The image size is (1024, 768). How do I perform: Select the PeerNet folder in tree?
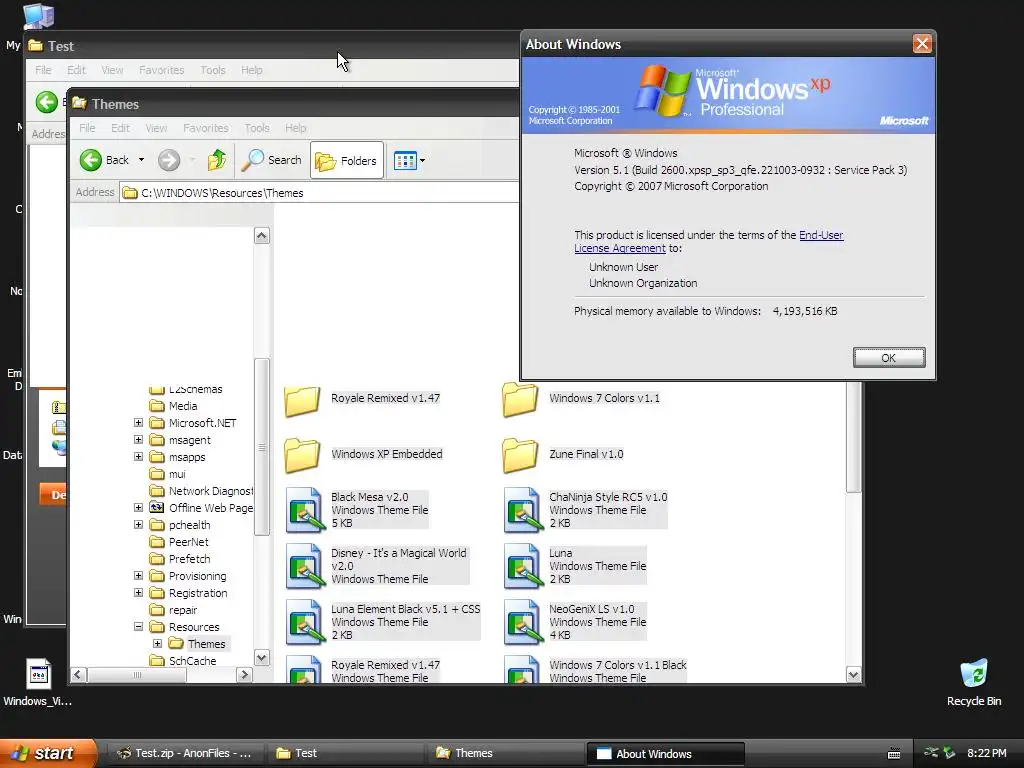click(x=179, y=542)
